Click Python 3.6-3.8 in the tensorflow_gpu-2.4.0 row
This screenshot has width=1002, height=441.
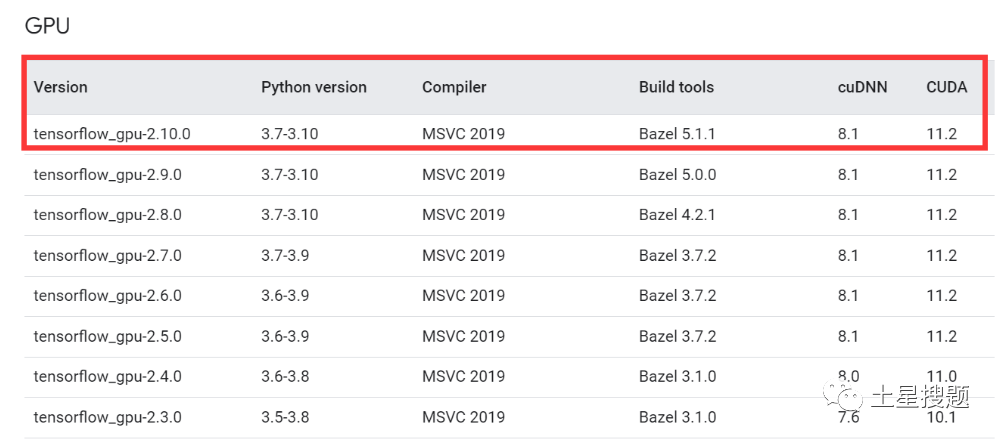pyautogui.click(x=285, y=377)
